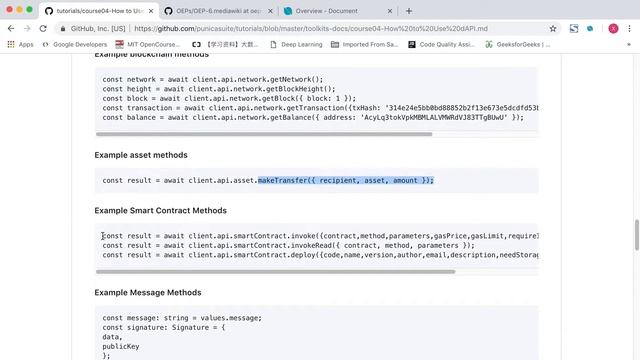Click the getBlock({ block: 1 }) line
Viewport: 640px width, 360px height.
point(229,98)
